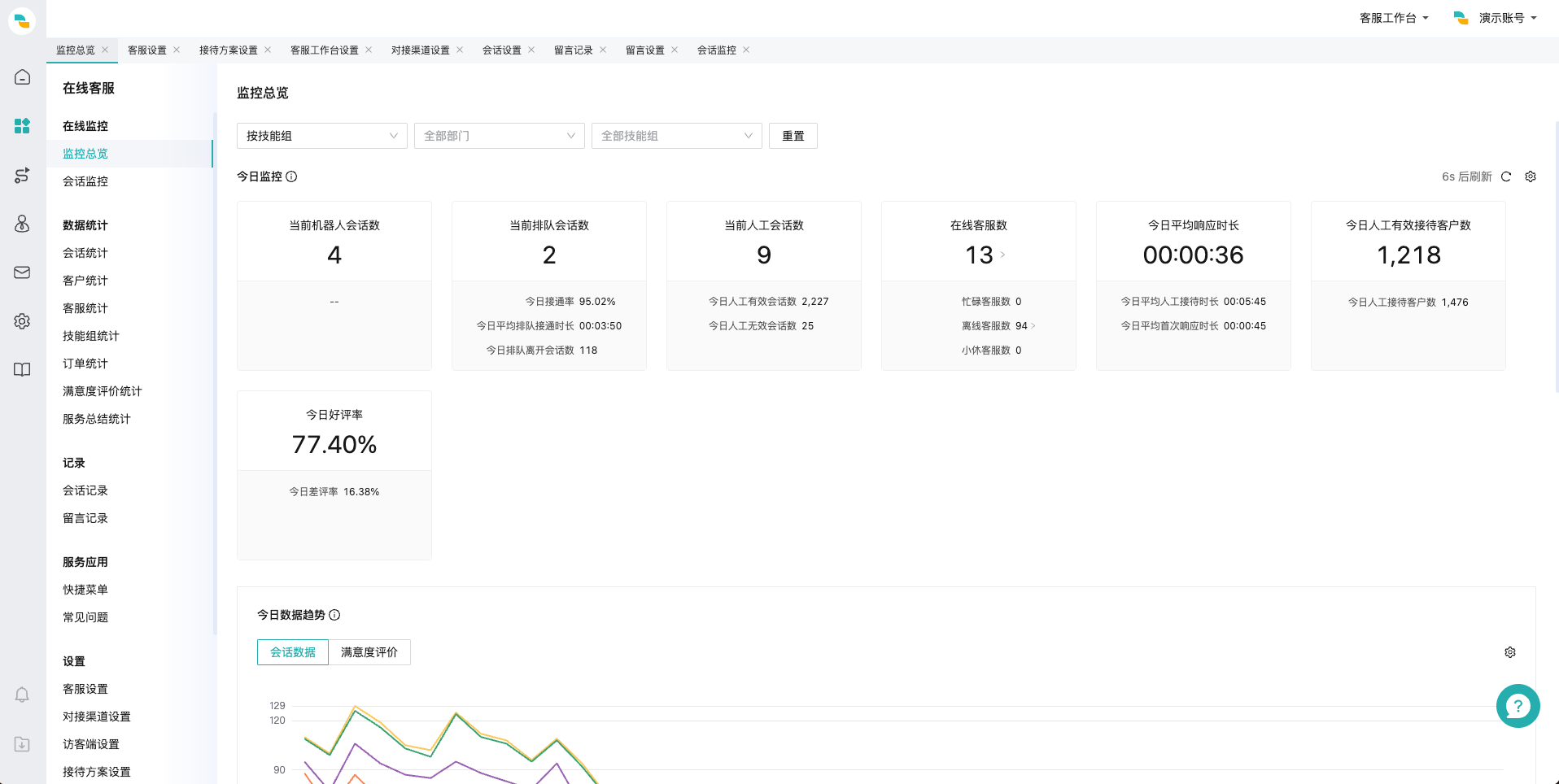Open the 按技能组 dropdown

point(322,136)
